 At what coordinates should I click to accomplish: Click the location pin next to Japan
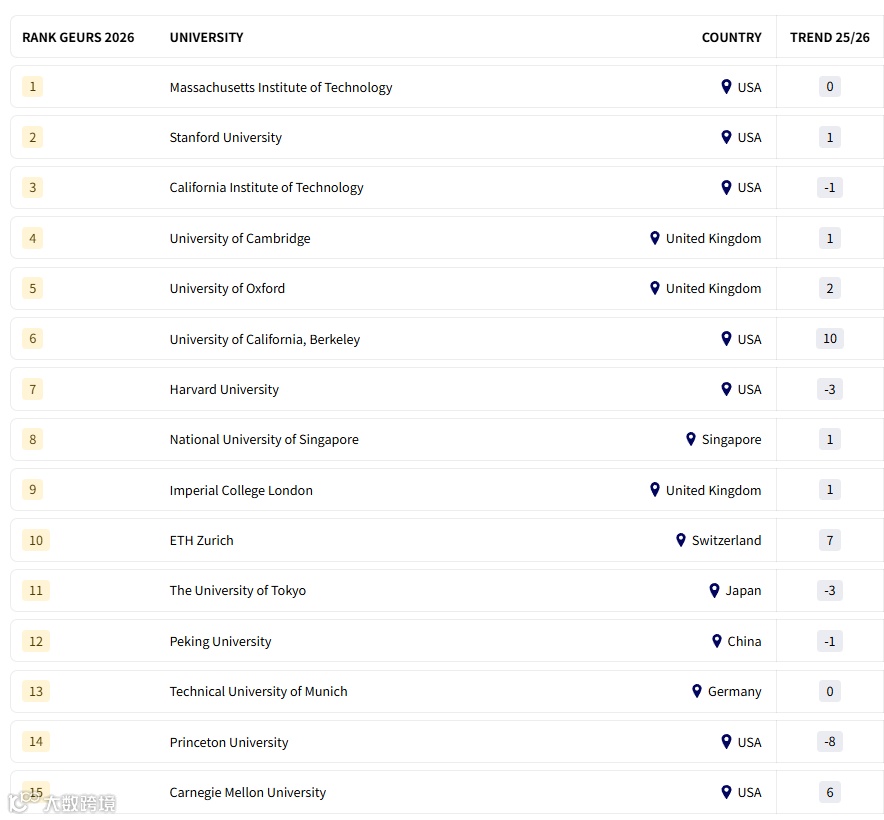[715, 590]
